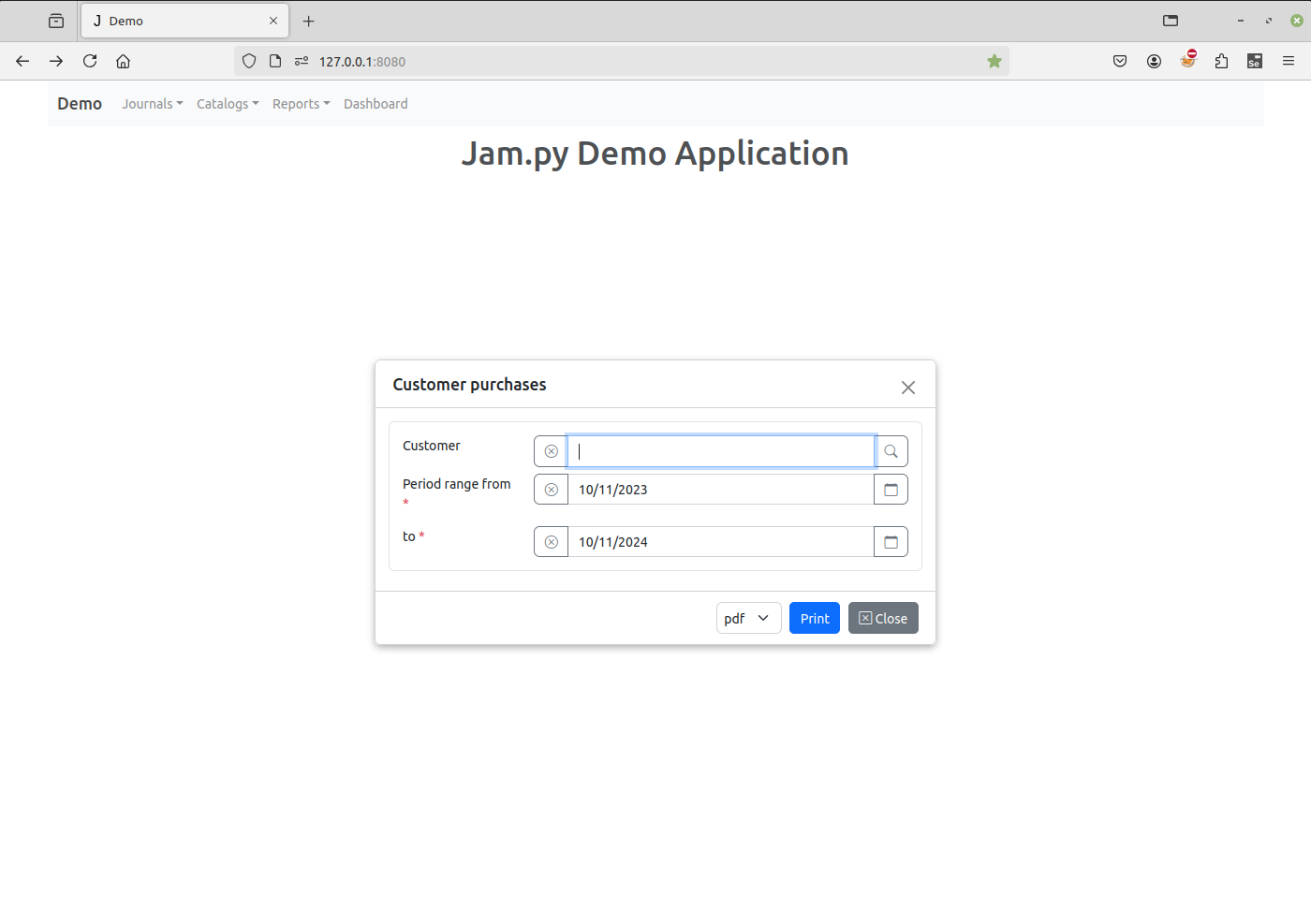
Task: Expand the Catalogs menu
Action: (x=227, y=103)
